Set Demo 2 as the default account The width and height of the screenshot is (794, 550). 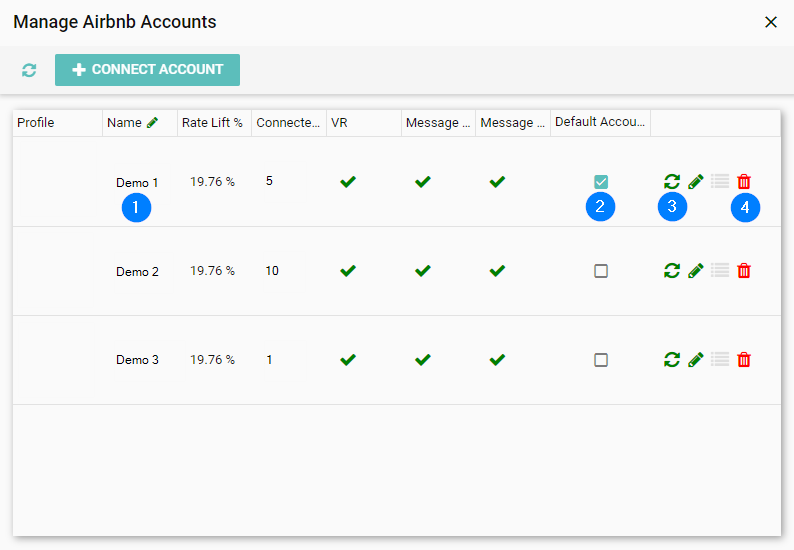tap(601, 271)
